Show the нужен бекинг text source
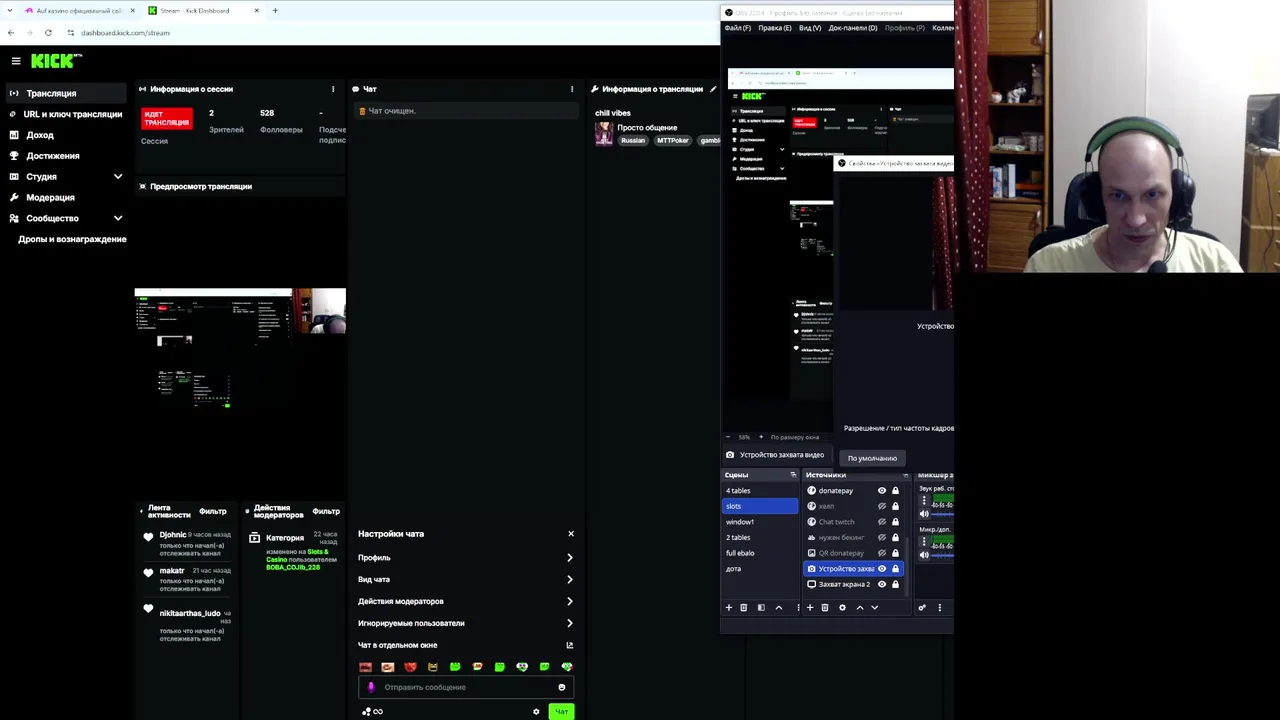The width and height of the screenshot is (1280, 720). coord(882,537)
